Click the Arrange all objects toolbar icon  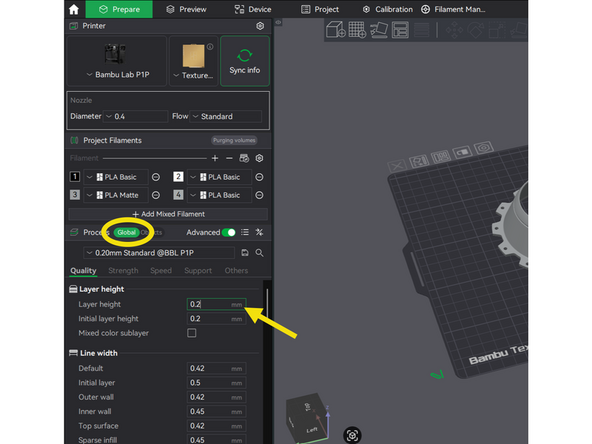(x=400, y=30)
